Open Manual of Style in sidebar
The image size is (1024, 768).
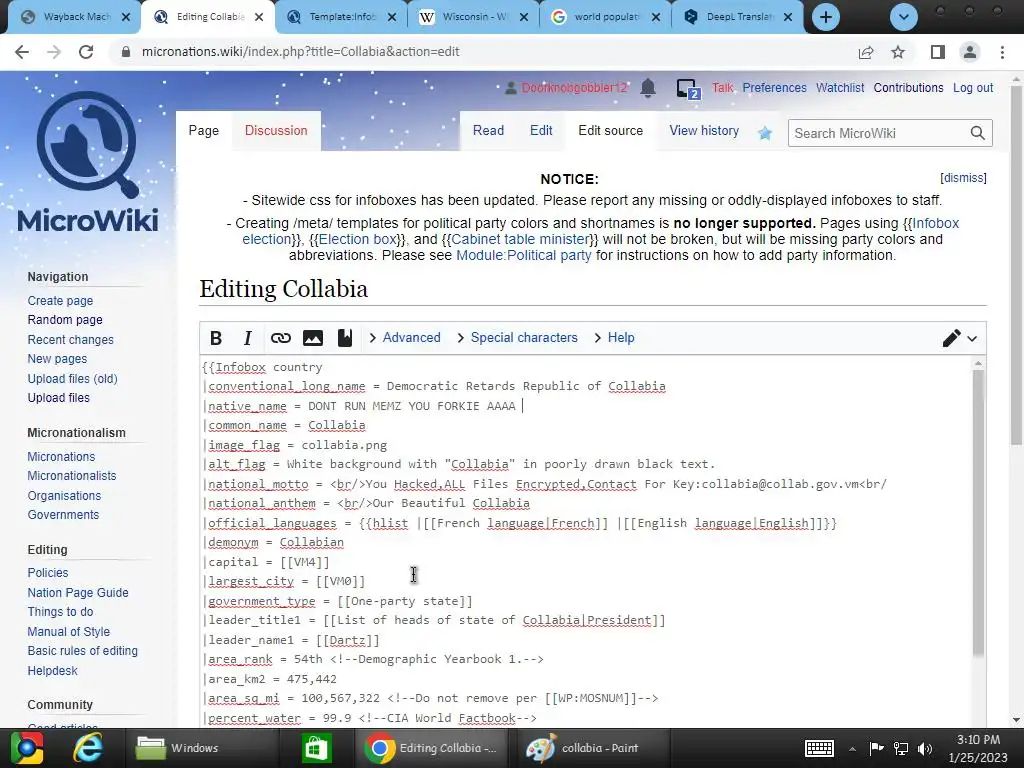click(69, 632)
